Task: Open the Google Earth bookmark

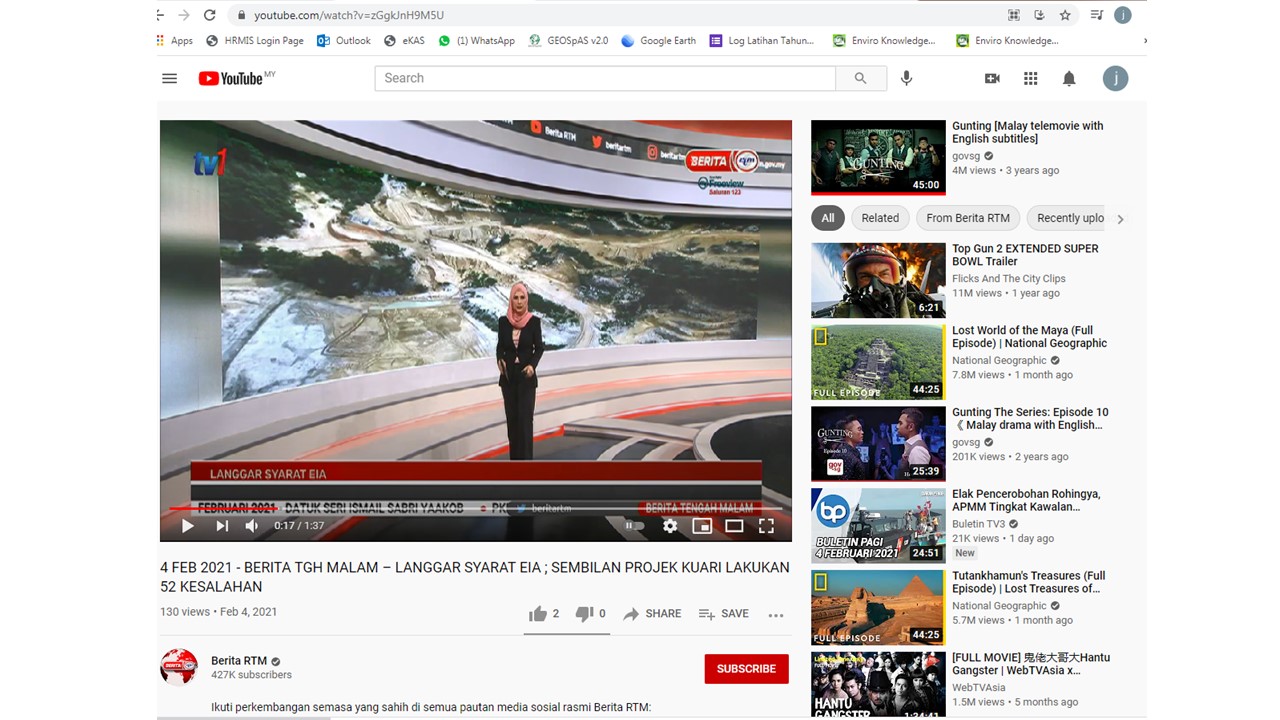Action: [x=658, y=41]
